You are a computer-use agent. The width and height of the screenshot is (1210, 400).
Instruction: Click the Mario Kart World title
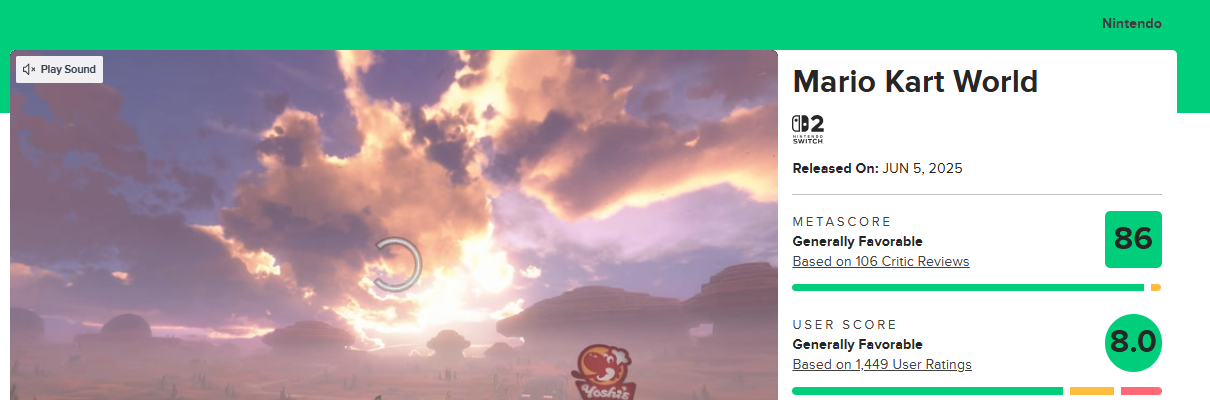[915, 81]
